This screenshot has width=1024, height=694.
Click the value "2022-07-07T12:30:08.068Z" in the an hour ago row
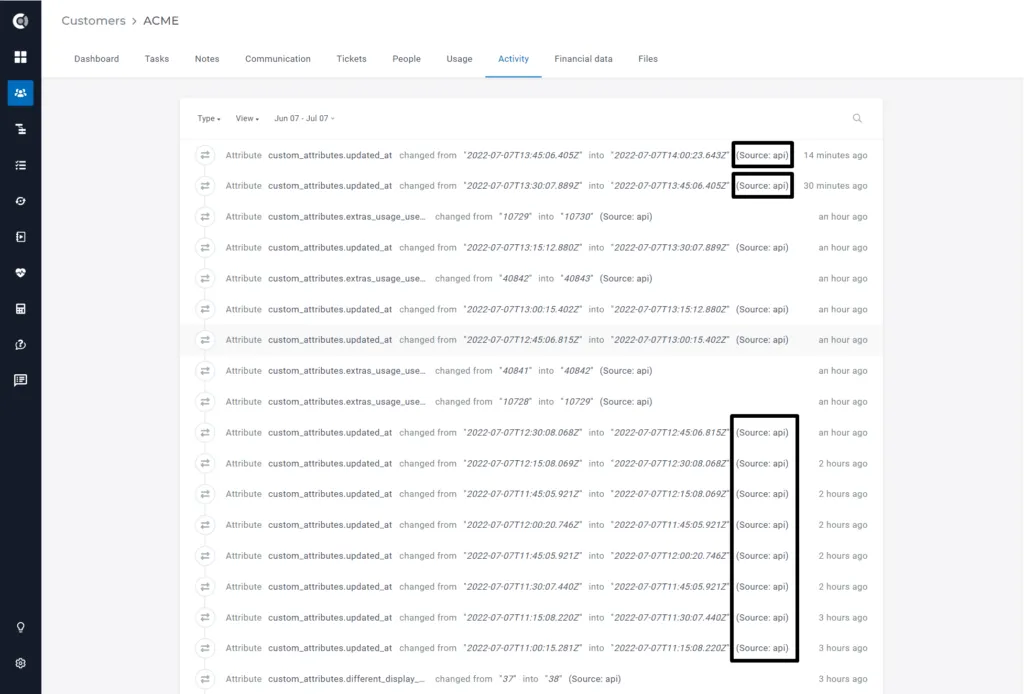(522, 433)
